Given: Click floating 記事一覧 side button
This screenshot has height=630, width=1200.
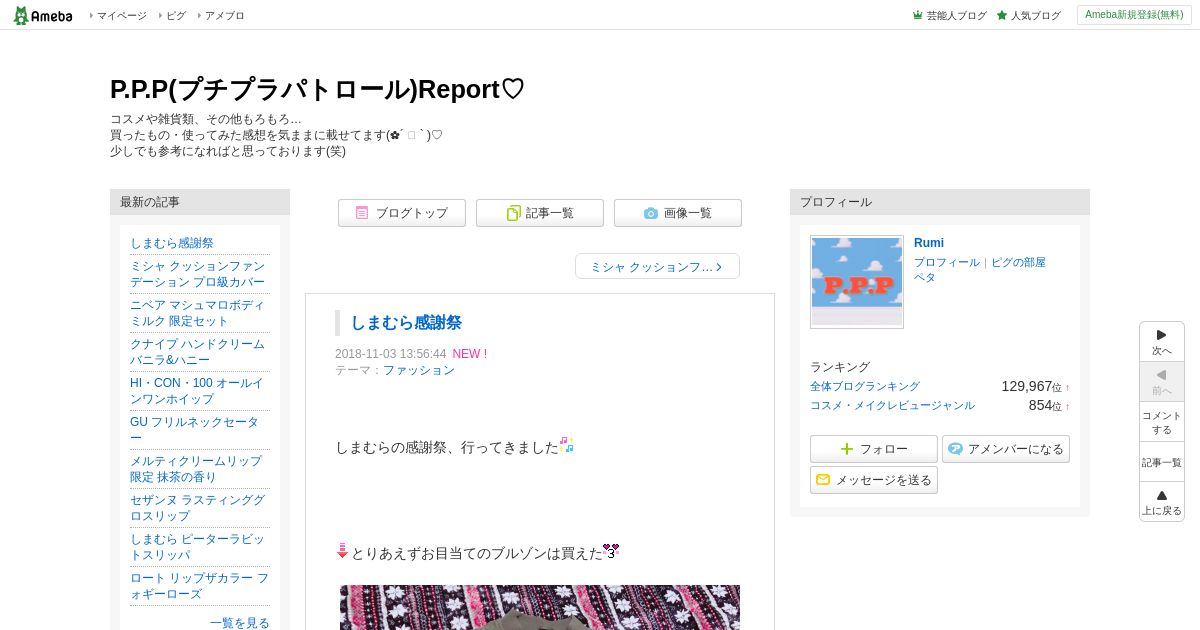Looking at the screenshot, I should [x=1162, y=462].
